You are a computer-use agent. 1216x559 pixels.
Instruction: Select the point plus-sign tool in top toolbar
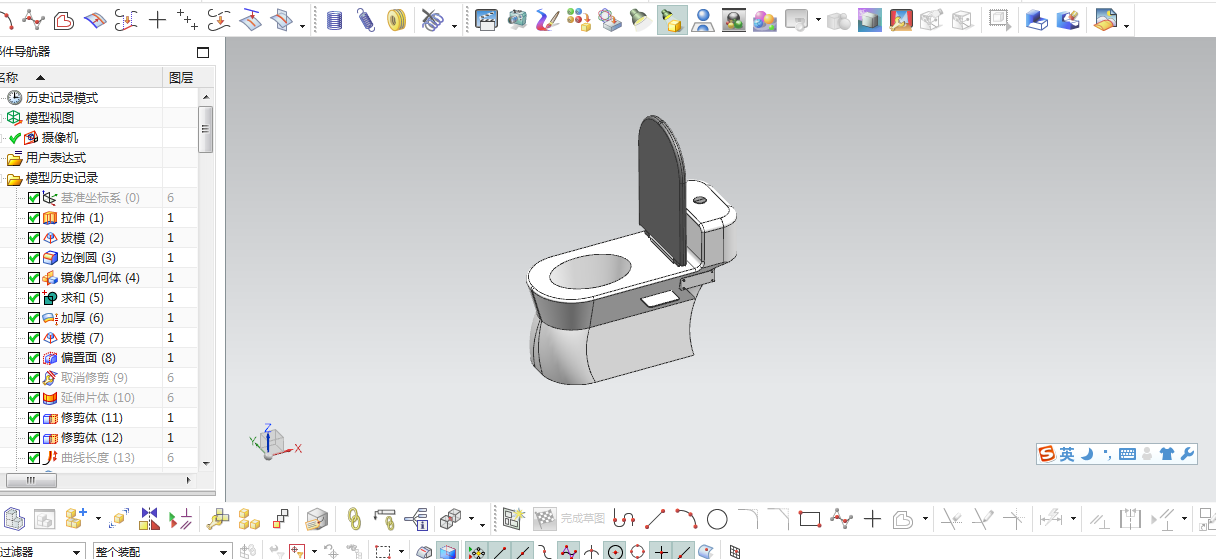click(x=157, y=19)
